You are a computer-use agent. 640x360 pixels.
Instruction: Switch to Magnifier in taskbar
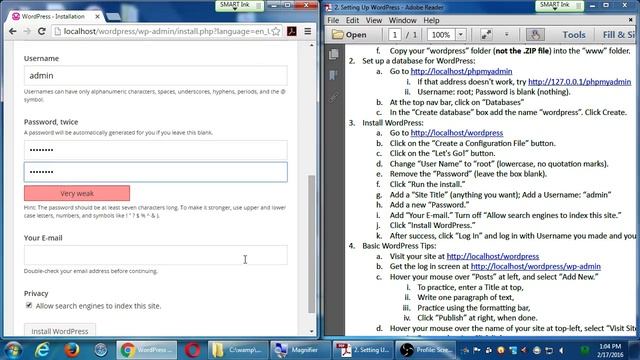(300, 350)
